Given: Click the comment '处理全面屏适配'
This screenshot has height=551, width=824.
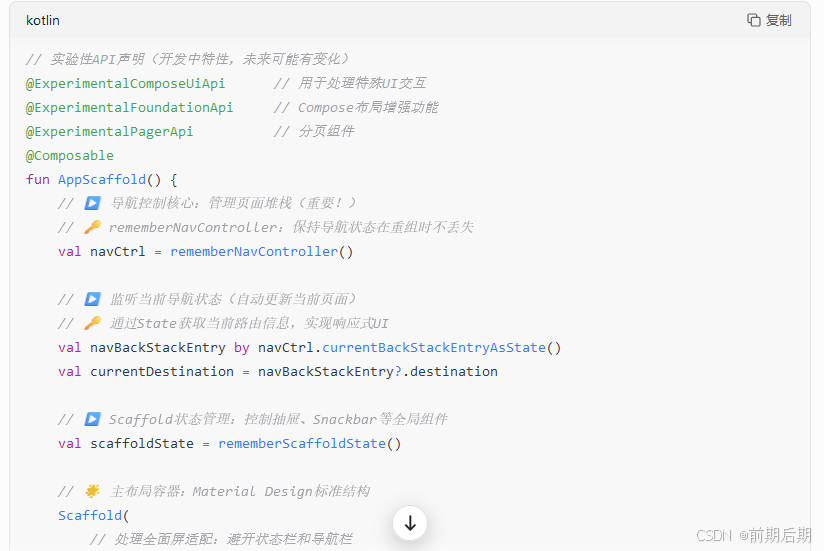Looking at the screenshot, I should (221, 539).
